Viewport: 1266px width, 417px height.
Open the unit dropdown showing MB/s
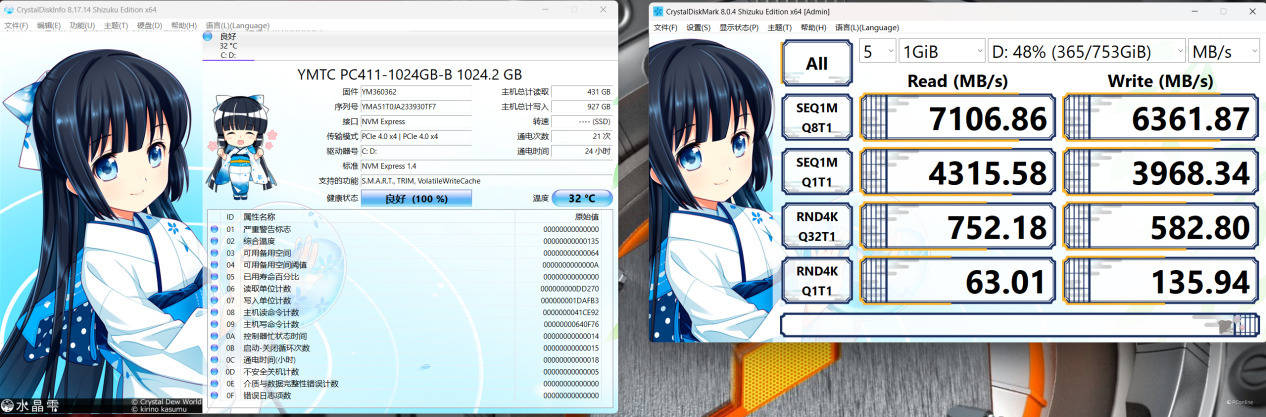coord(1223,51)
